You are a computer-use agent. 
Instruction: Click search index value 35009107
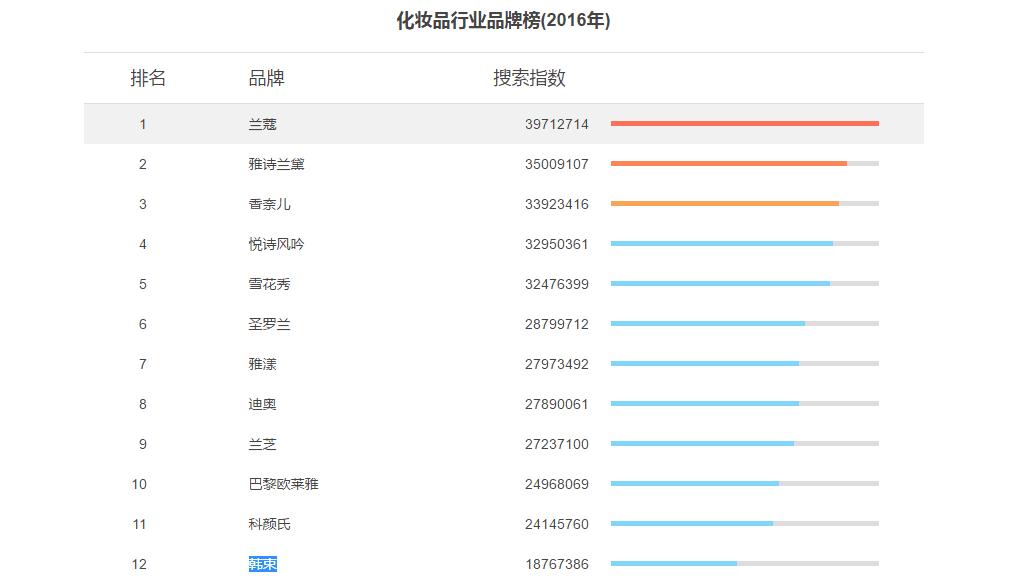point(556,164)
